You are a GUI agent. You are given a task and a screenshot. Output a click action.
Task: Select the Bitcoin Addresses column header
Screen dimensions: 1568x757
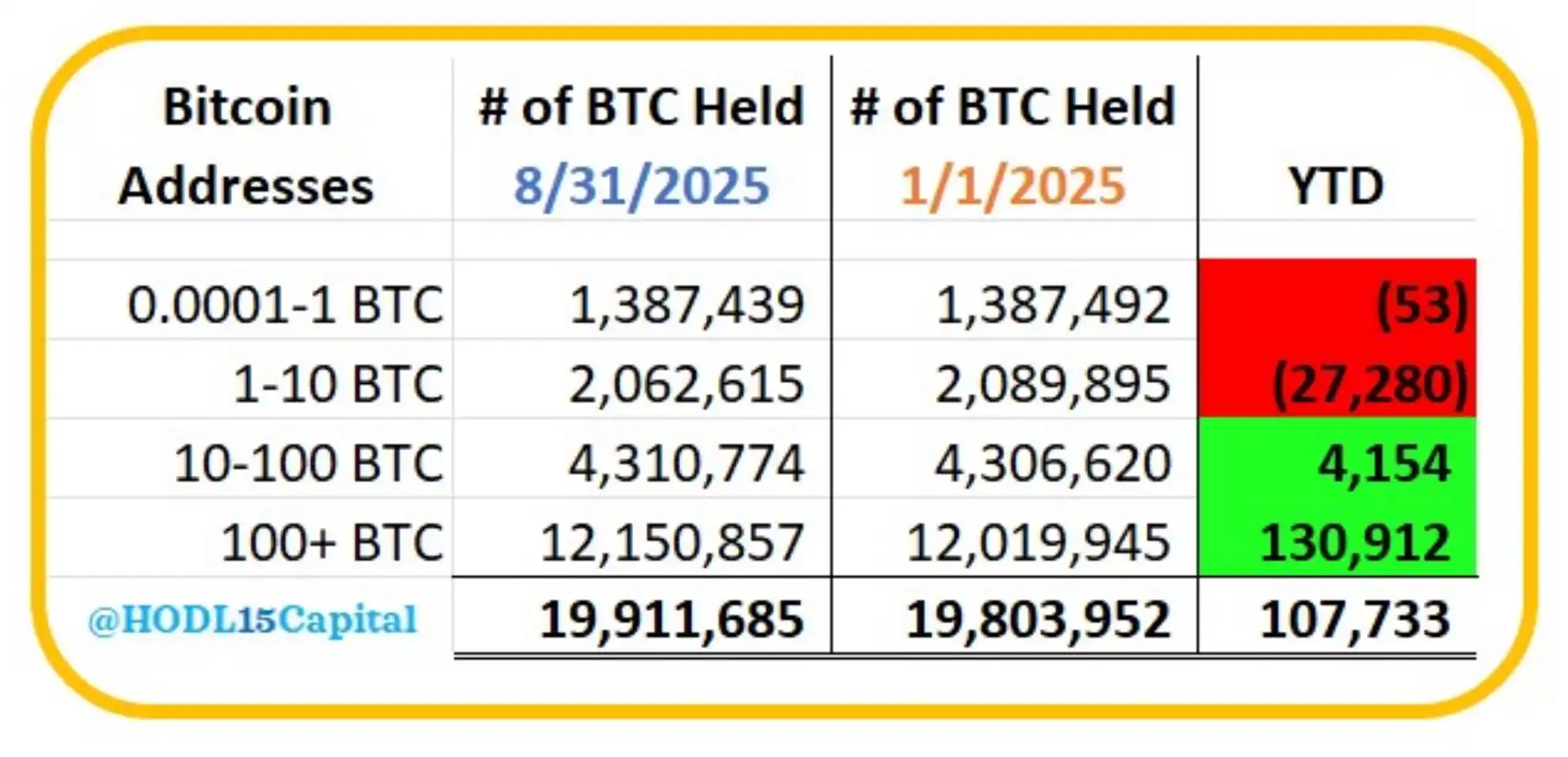coord(246,146)
